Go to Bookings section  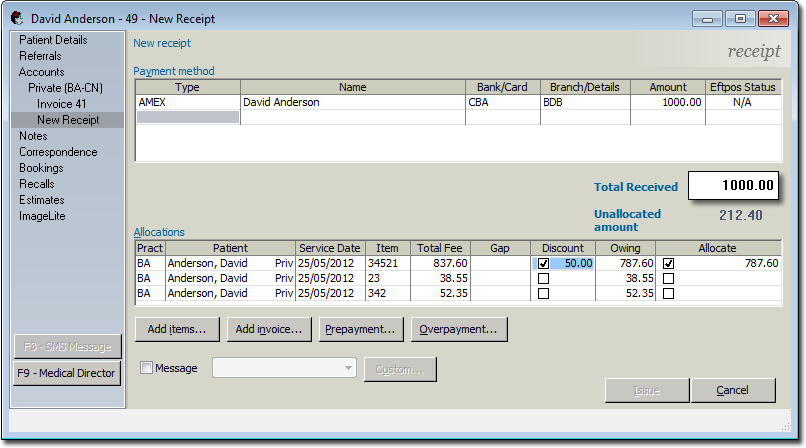(41, 168)
